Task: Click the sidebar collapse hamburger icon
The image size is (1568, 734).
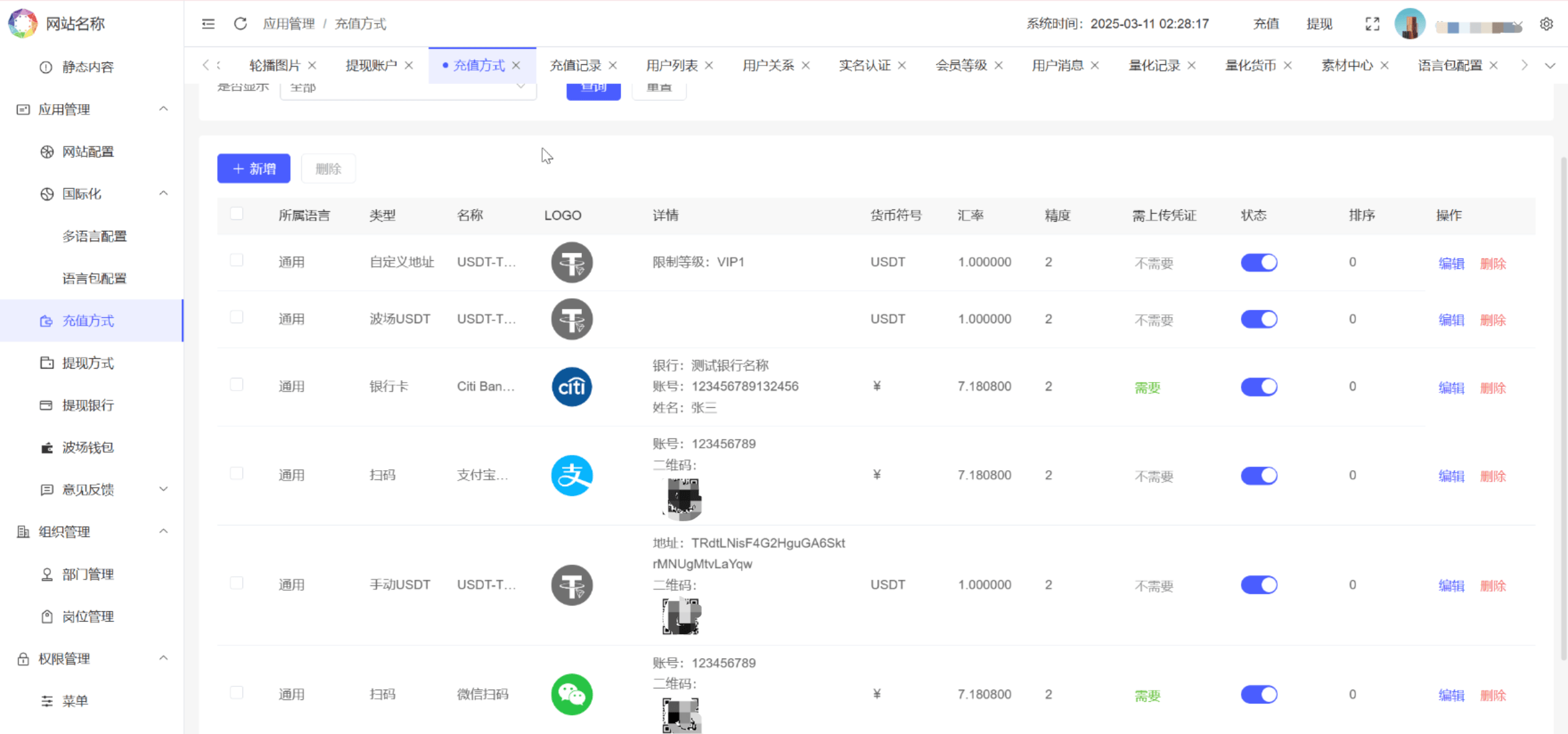Action: click(x=208, y=24)
